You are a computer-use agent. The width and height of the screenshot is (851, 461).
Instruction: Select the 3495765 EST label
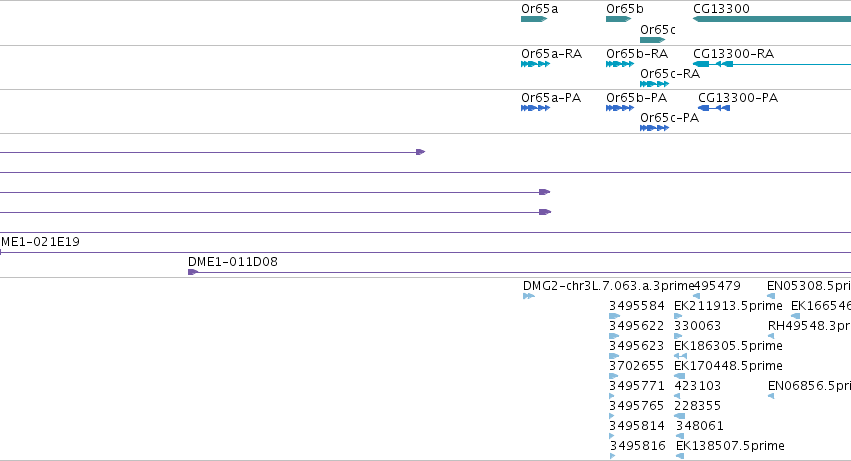[x=637, y=406]
